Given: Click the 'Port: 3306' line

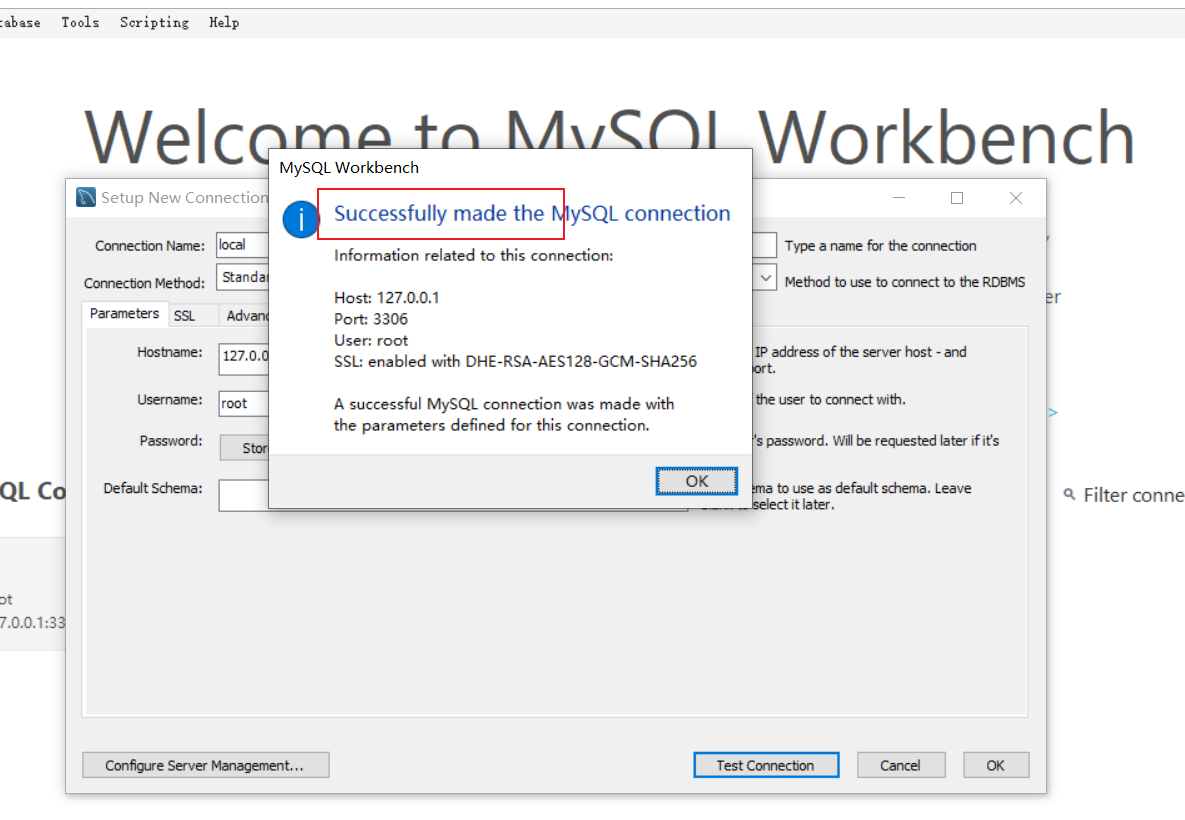Looking at the screenshot, I should point(370,319).
